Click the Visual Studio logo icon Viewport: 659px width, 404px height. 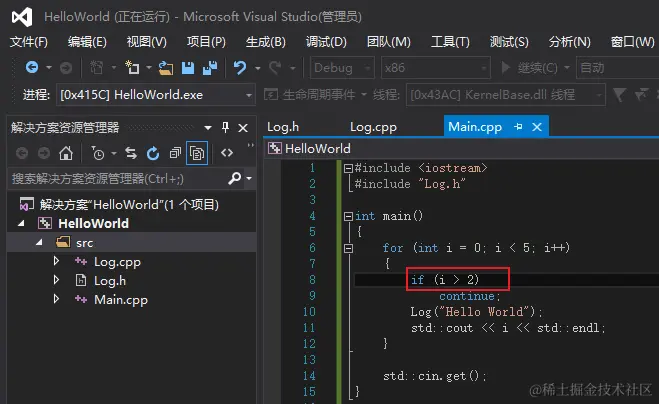click(x=22, y=17)
